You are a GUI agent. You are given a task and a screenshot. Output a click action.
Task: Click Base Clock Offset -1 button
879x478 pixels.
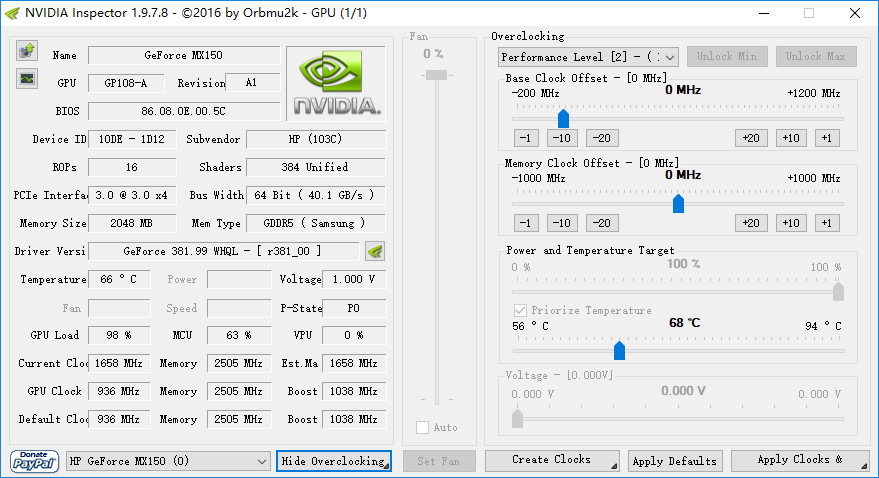pos(526,138)
